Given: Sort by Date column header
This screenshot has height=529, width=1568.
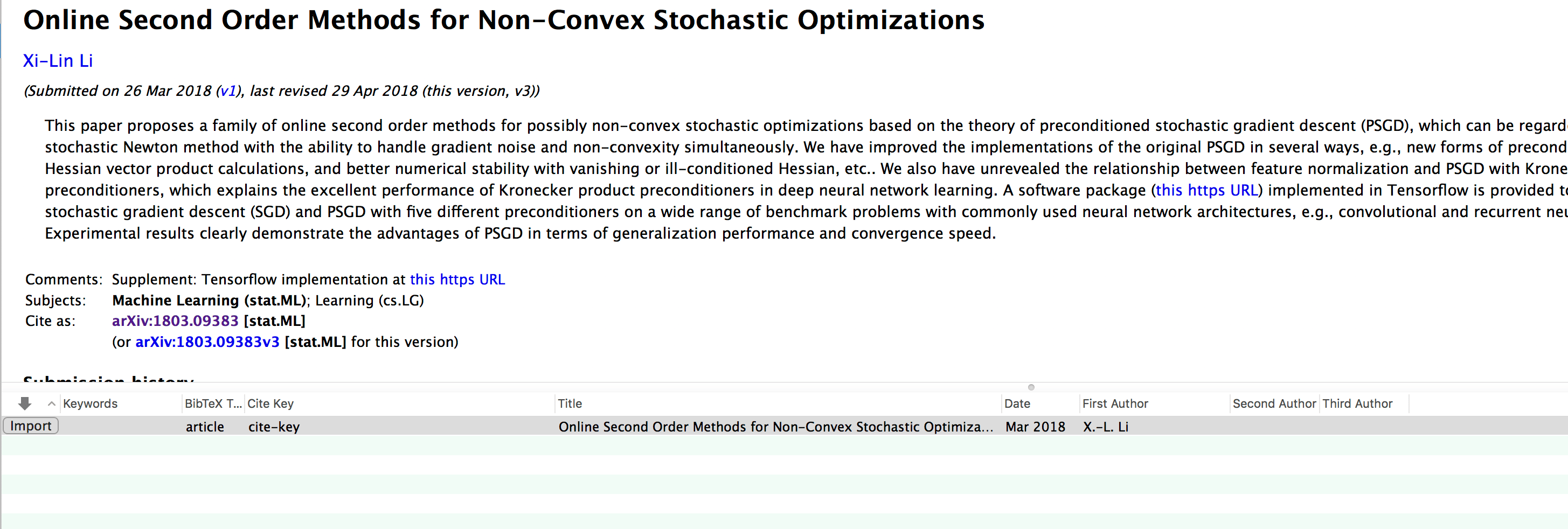Looking at the screenshot, I should (x=1017, y=403).
